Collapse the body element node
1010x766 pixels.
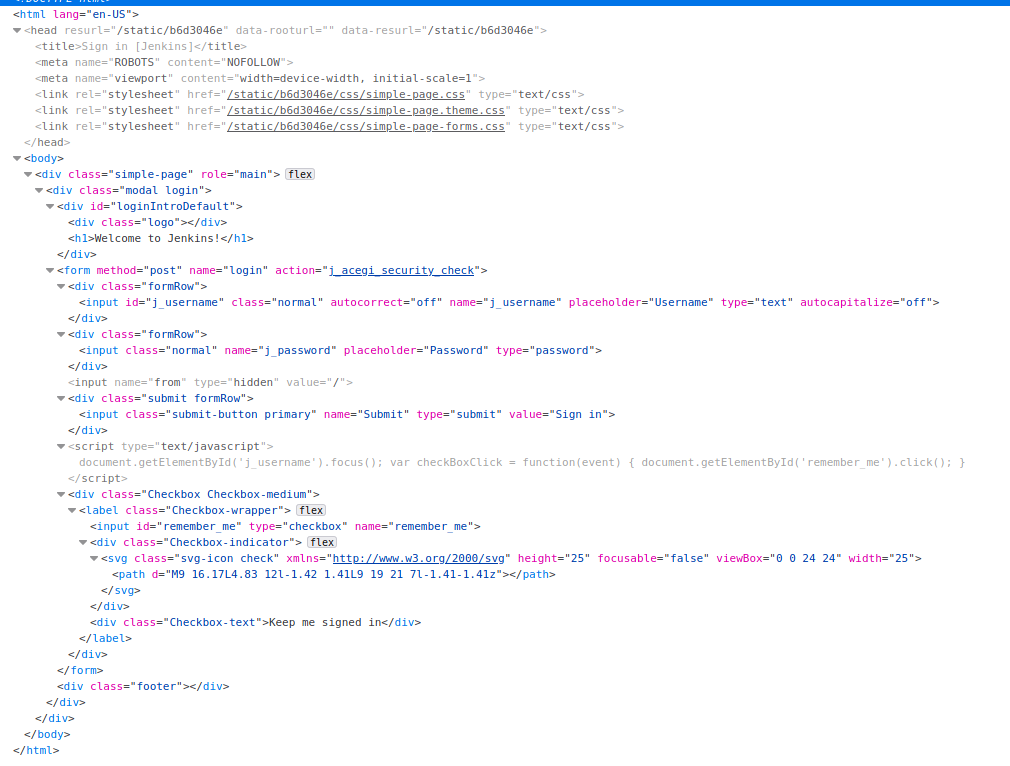pos(17,158)
